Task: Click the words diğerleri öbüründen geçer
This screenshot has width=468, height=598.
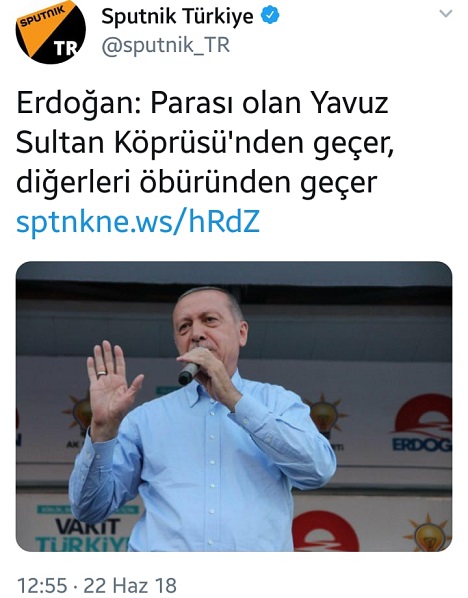Action: (x=196, y=182)
